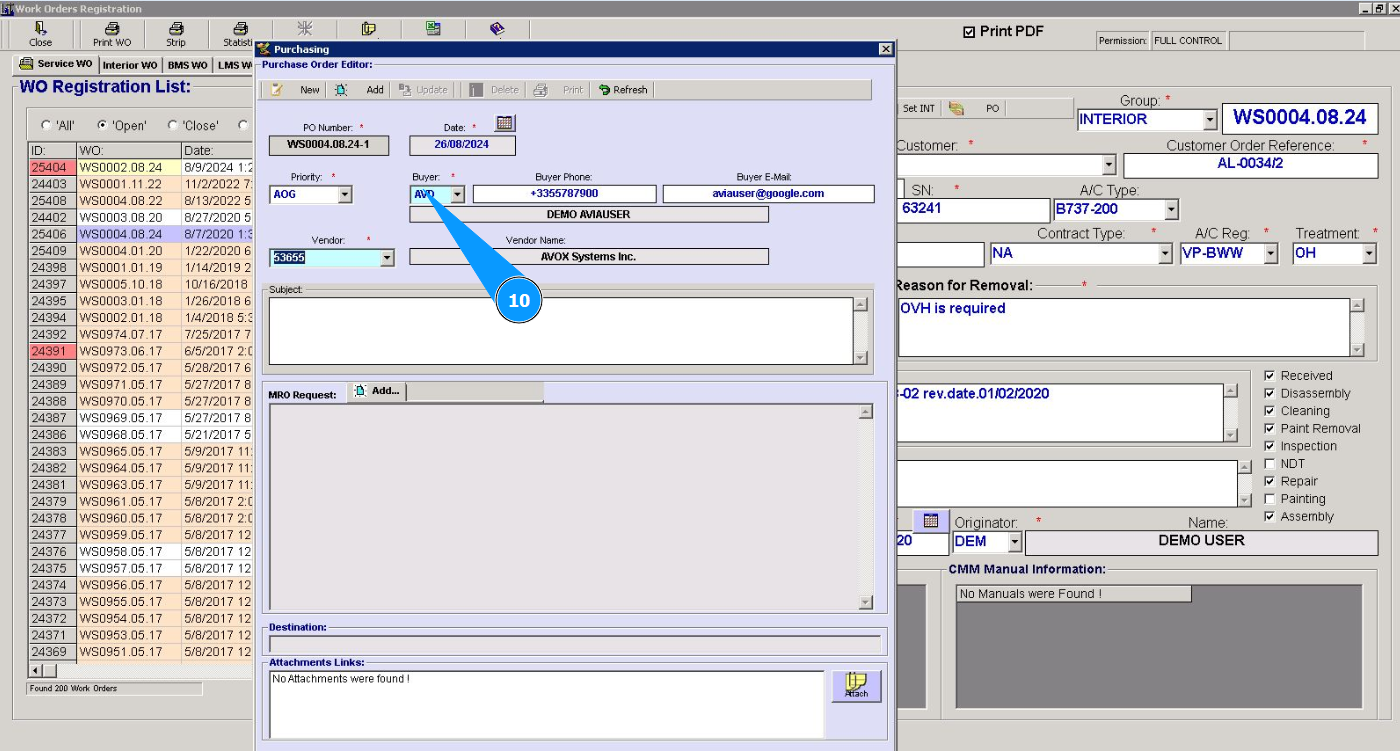This screenshot has width=1400, height=751.
Task: Switch to the BMS WO tab
Action: point(188,66)
